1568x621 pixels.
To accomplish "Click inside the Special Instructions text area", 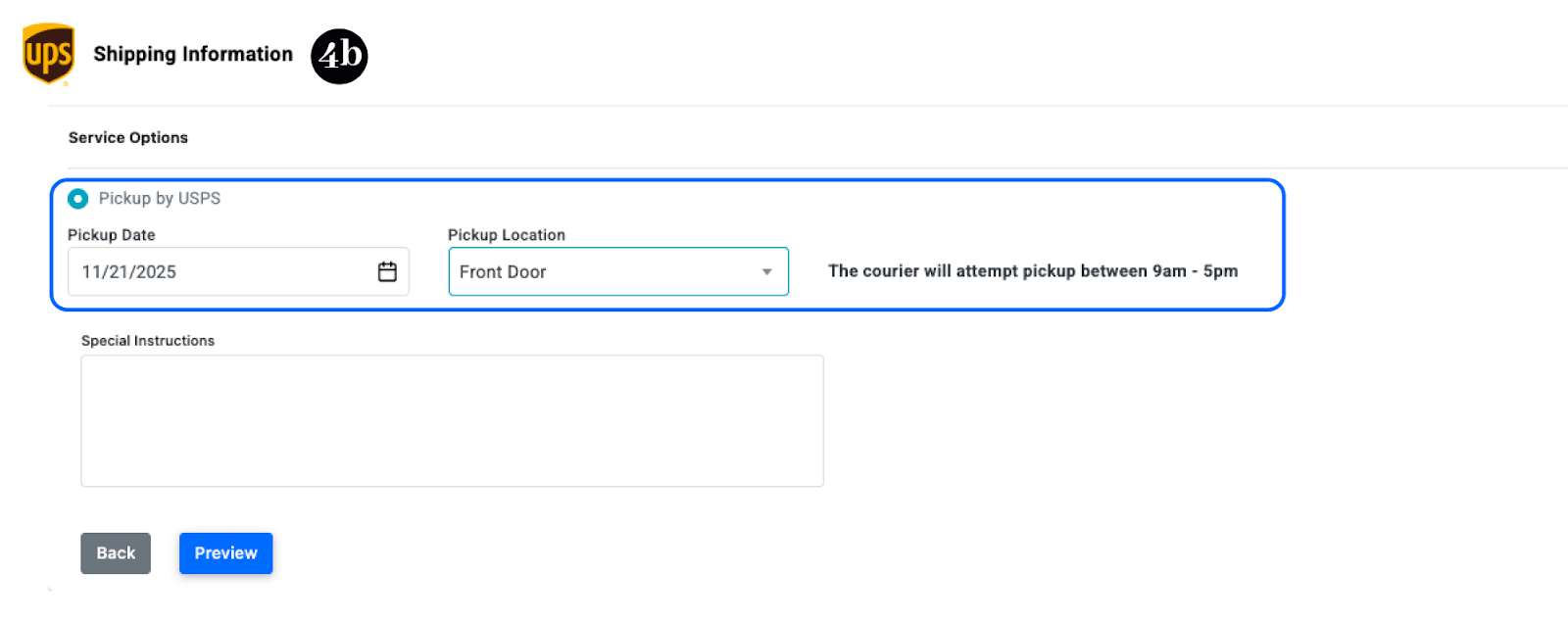I will (452, 420).
